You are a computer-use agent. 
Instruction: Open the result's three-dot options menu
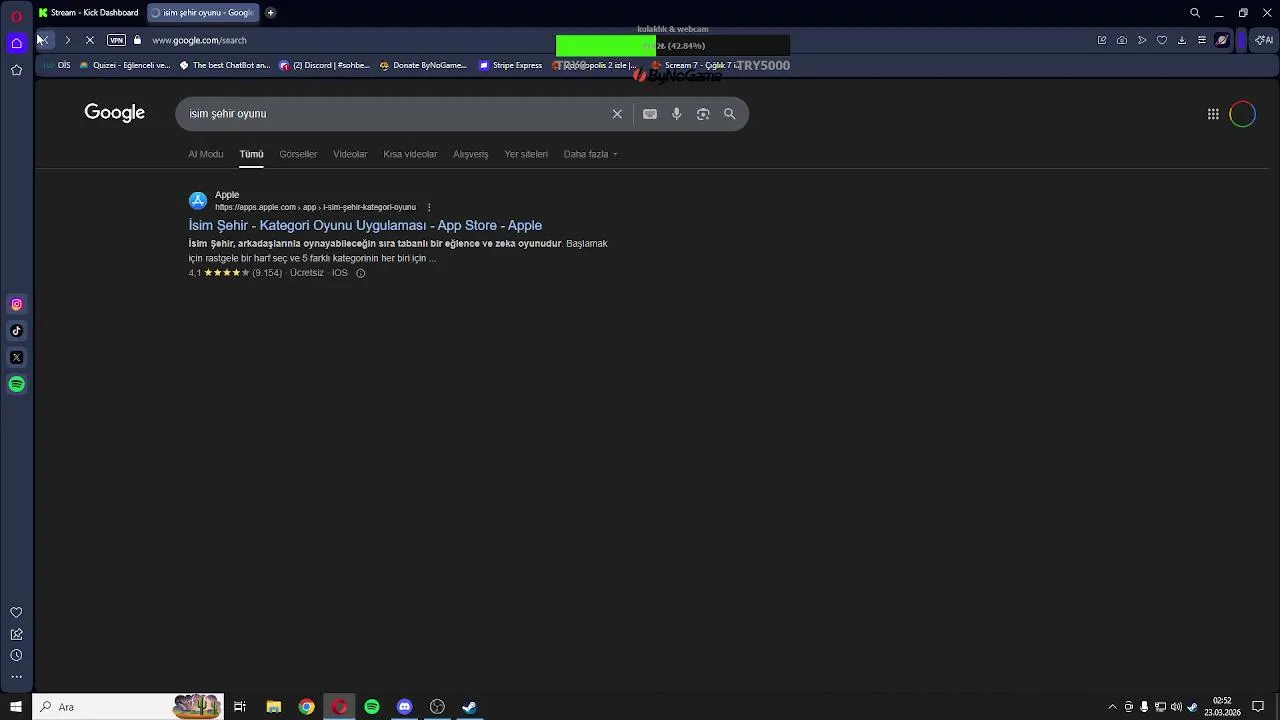(429, 207)
